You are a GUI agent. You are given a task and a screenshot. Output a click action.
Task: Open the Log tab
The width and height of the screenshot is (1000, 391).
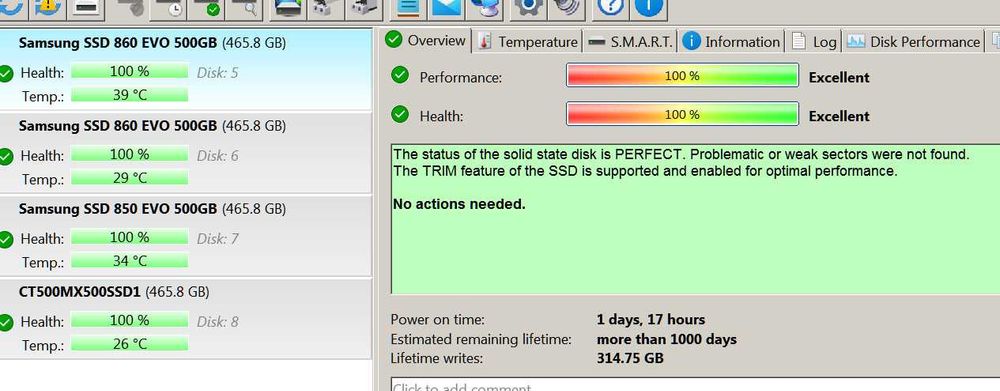814,42
